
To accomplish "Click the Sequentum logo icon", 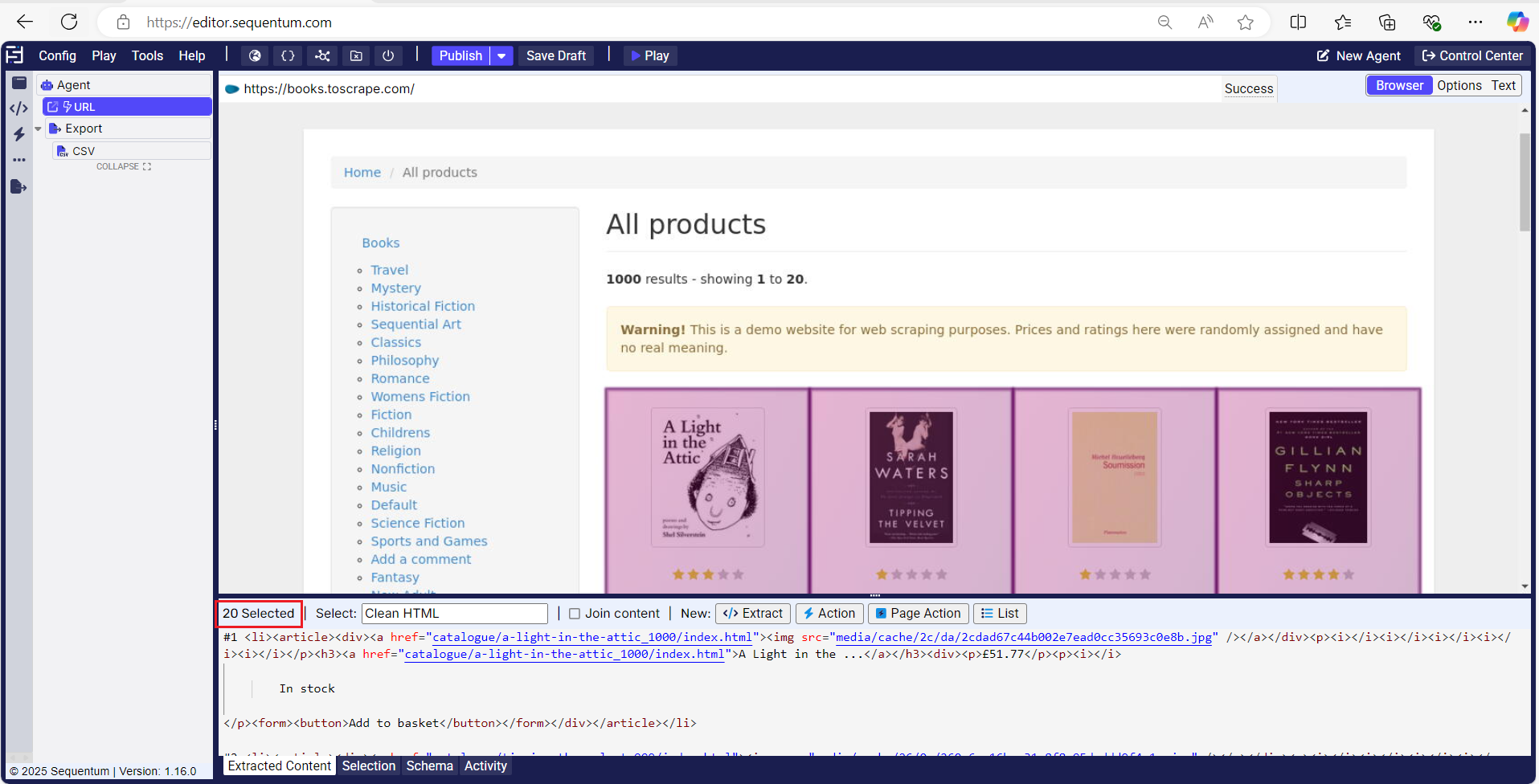I will [14, 55].
